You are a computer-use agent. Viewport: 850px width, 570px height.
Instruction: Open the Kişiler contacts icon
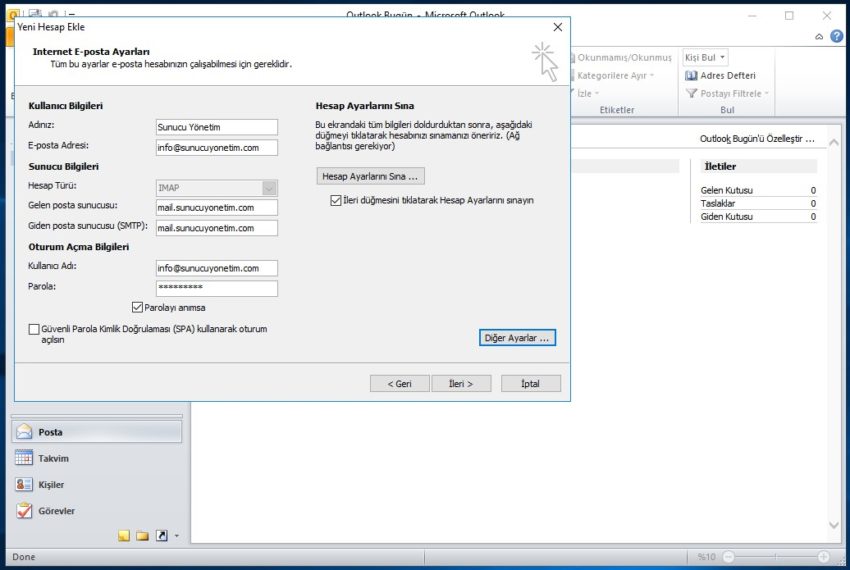click(x=24, y=485)
